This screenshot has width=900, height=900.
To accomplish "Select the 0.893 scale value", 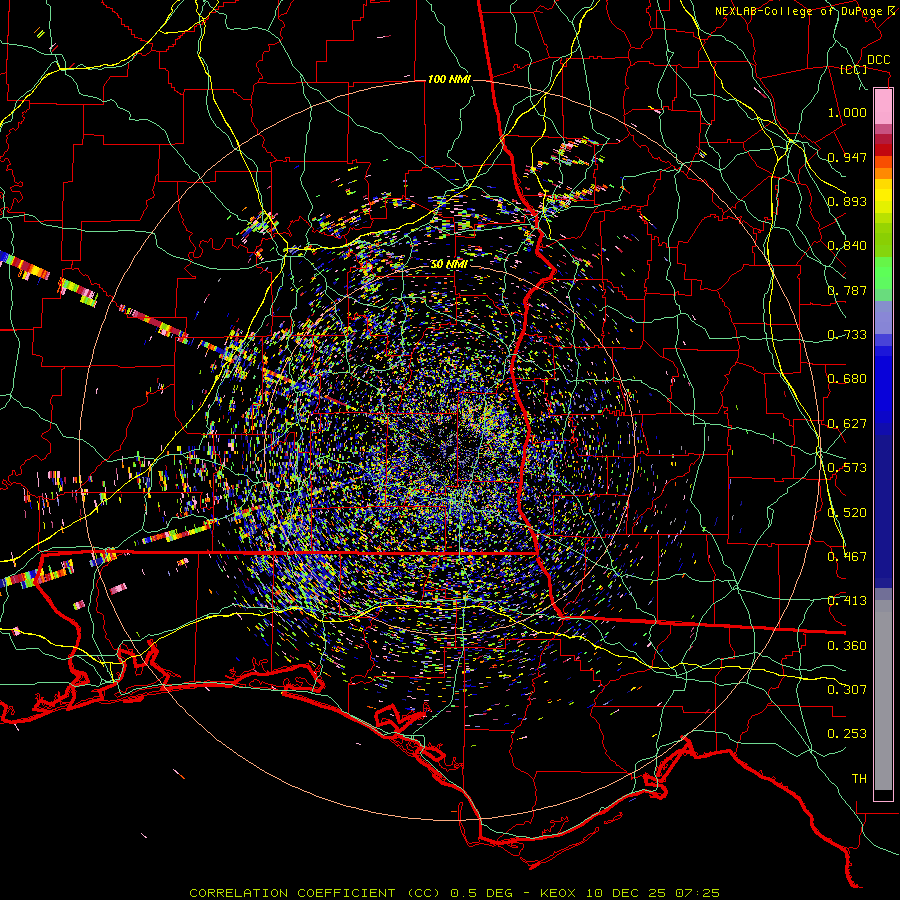I will pyautogui.click(x=847, y=201).
